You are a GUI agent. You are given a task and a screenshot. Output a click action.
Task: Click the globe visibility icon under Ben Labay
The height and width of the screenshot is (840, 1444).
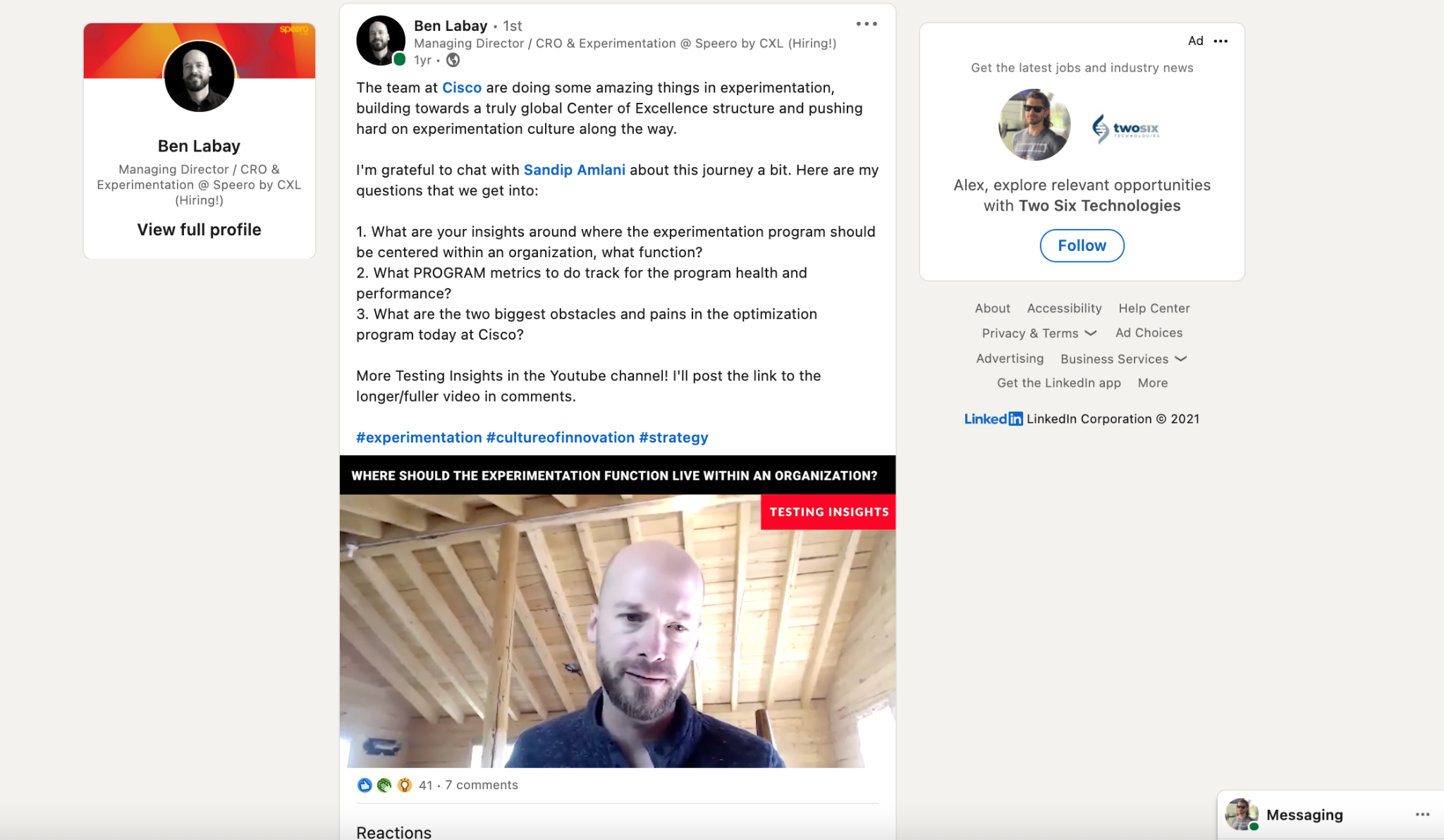[x=453, y=61]
